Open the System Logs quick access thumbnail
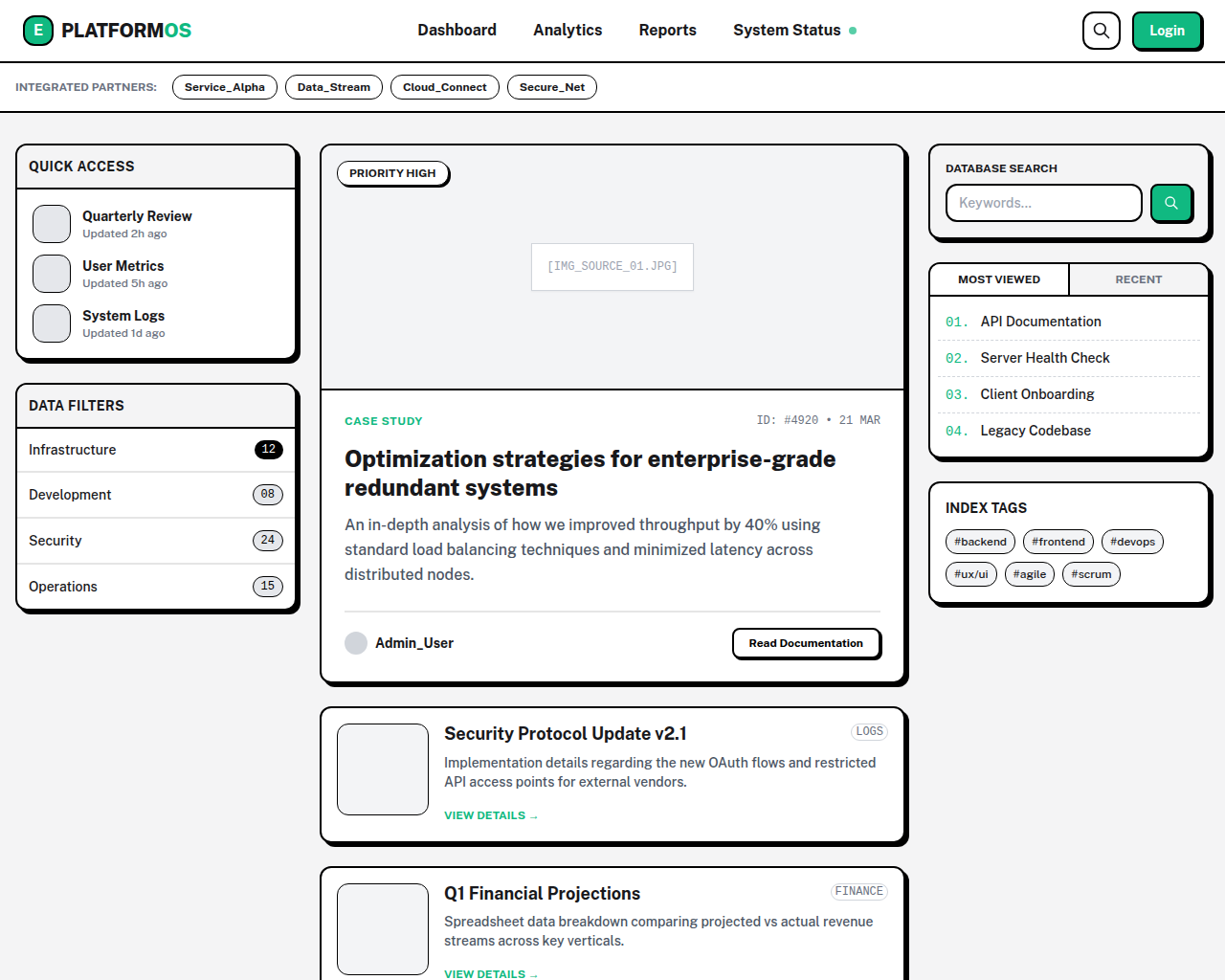 click(x=51, y=323)
